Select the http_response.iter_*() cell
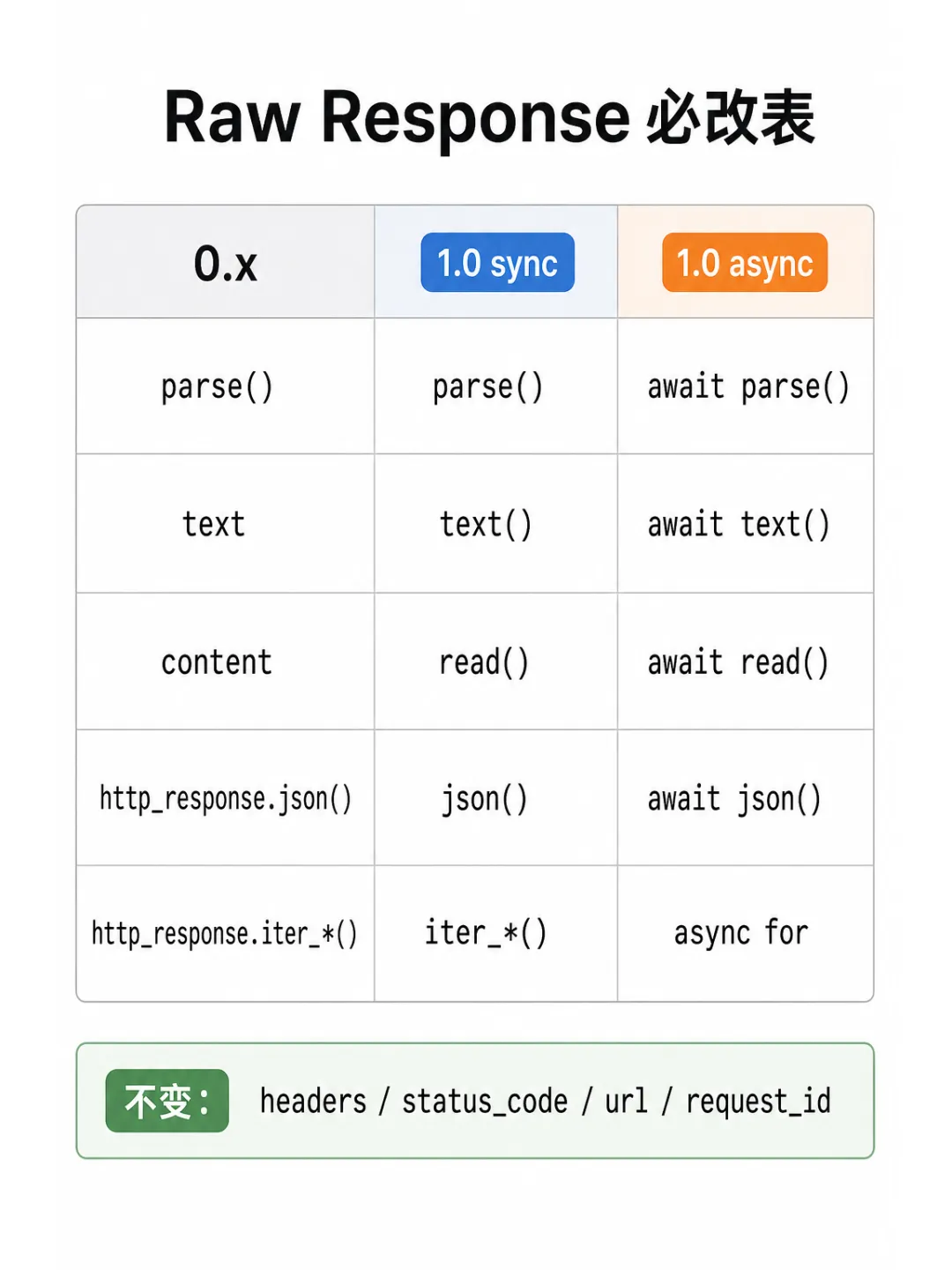The height and width of the screenshot is (1270, 952). click(226, 933)
